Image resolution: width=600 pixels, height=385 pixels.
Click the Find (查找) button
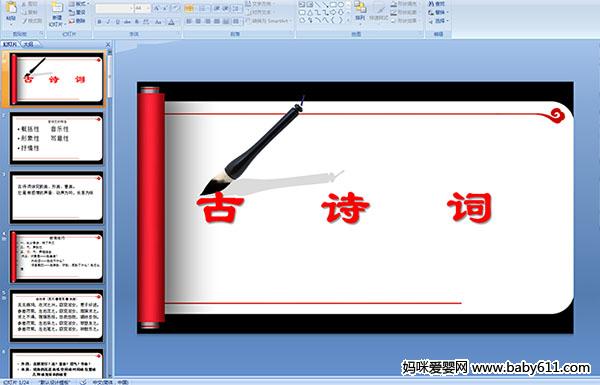pyautogui.click(x=437, y=4)
